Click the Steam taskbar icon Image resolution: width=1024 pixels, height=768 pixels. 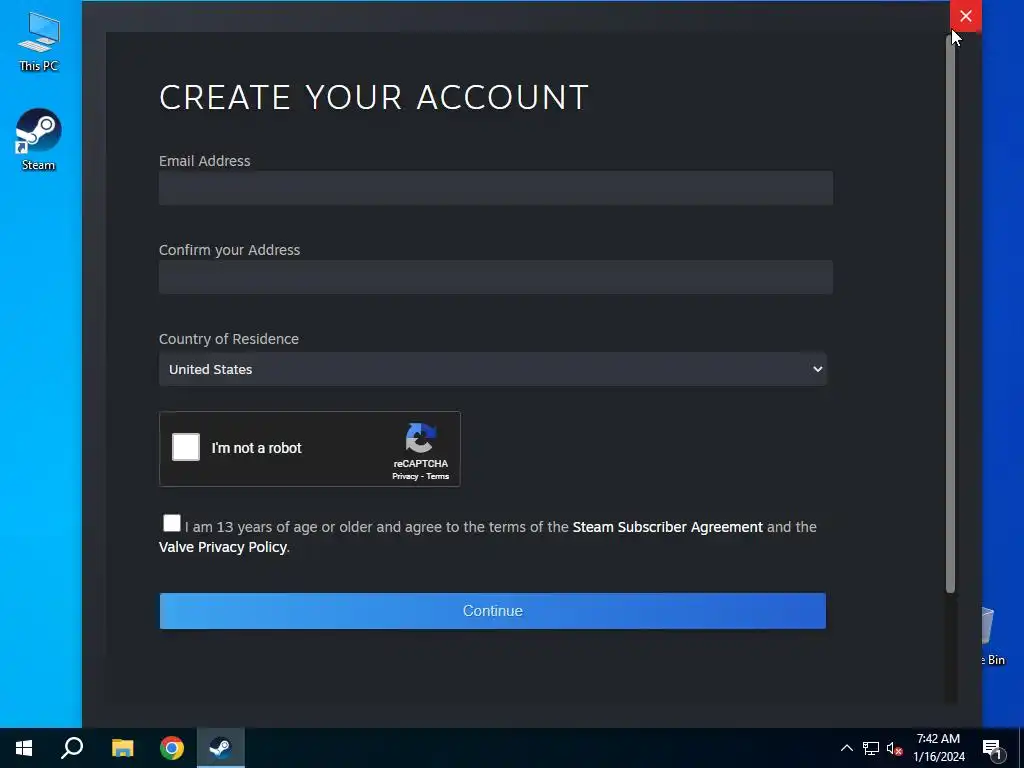click(x=221, y=748)
